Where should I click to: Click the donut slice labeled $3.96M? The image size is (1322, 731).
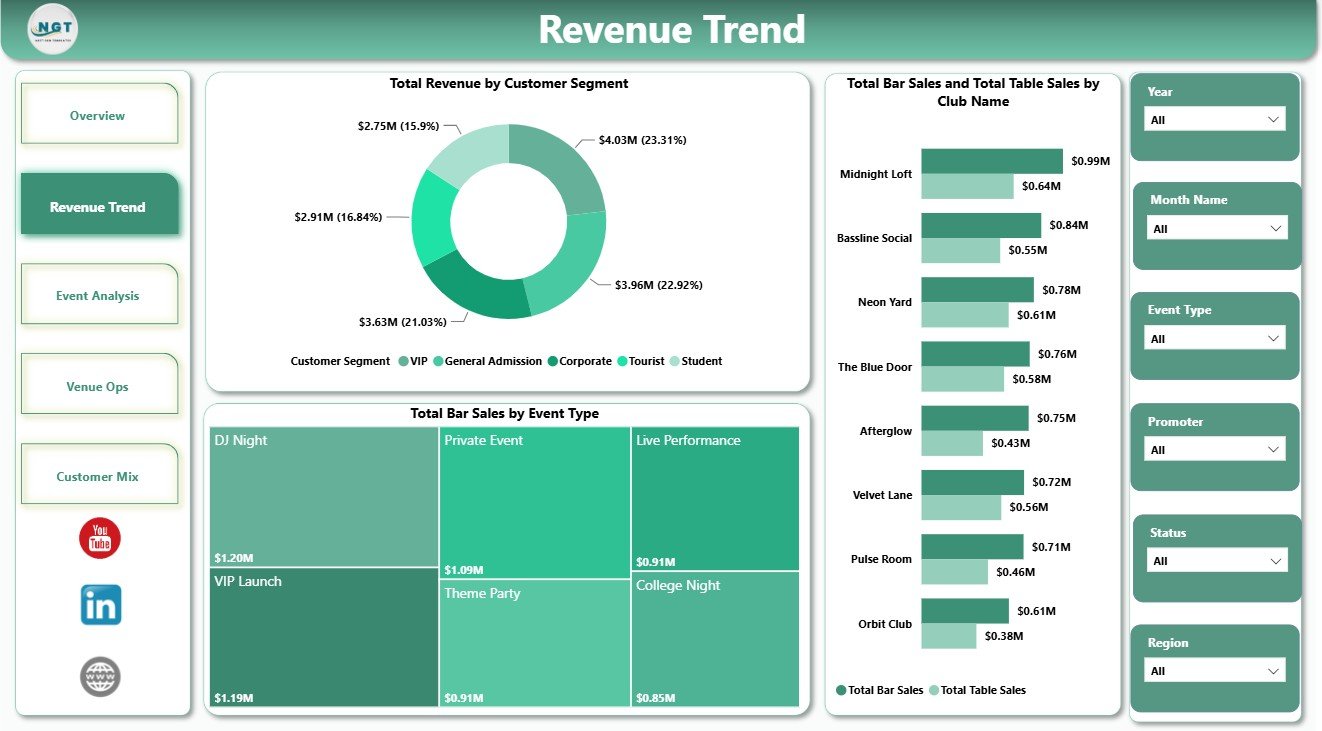tap(570, 263)
